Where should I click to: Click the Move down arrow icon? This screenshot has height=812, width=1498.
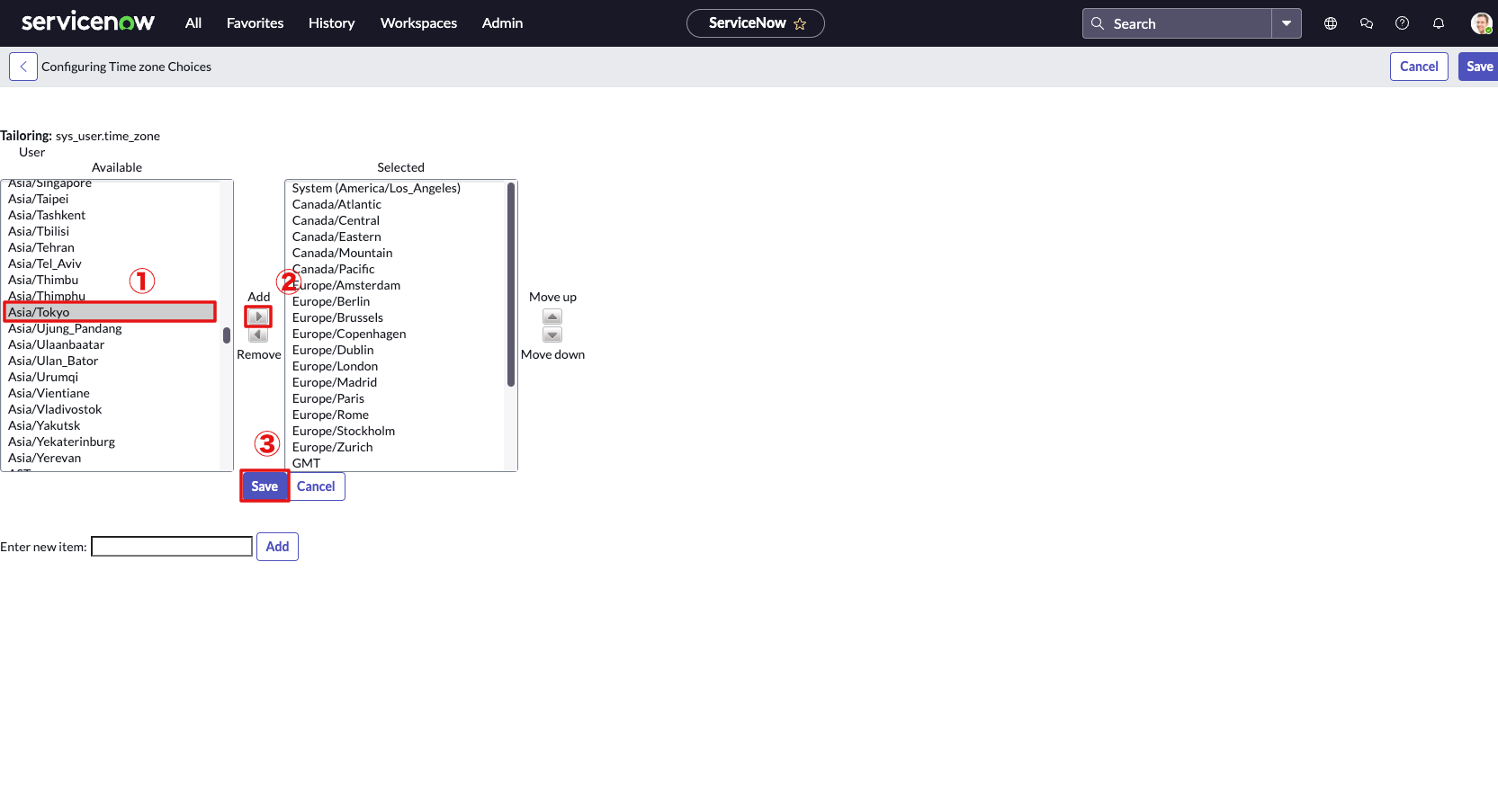[x=552, y=335]
